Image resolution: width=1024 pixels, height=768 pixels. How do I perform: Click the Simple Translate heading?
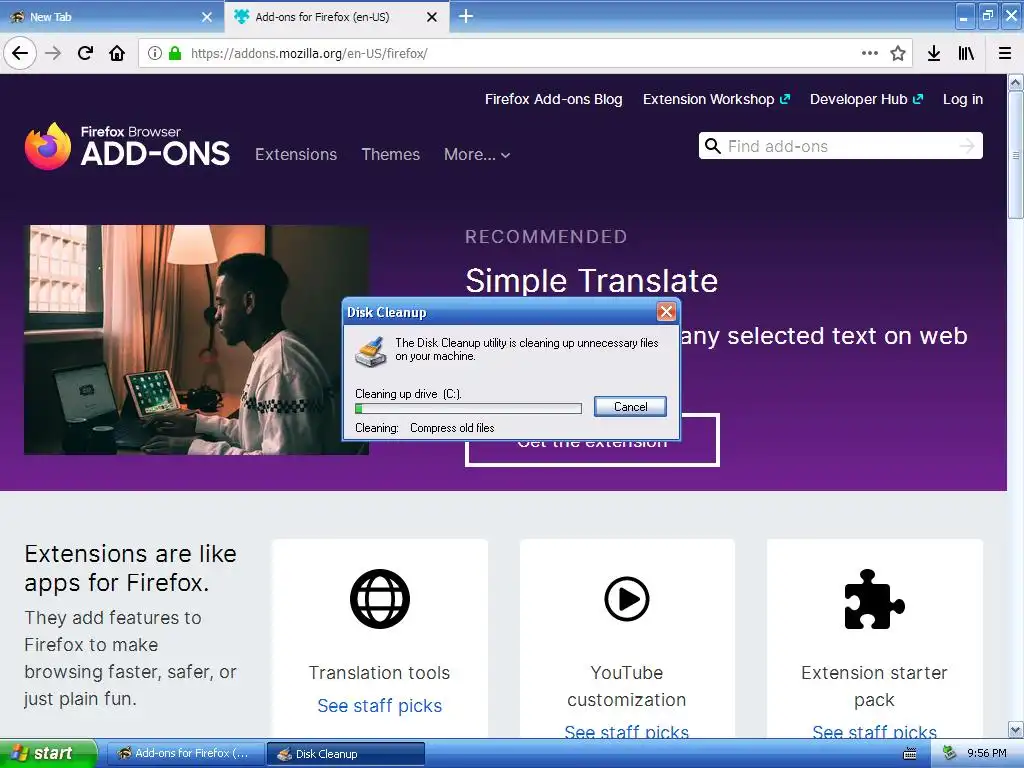591,281
